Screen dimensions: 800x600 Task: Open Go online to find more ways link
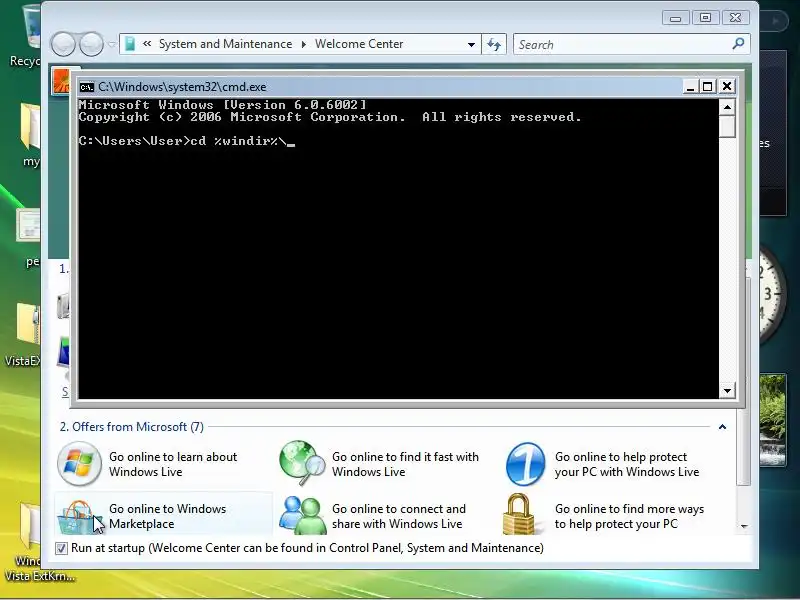click(629, 516)
